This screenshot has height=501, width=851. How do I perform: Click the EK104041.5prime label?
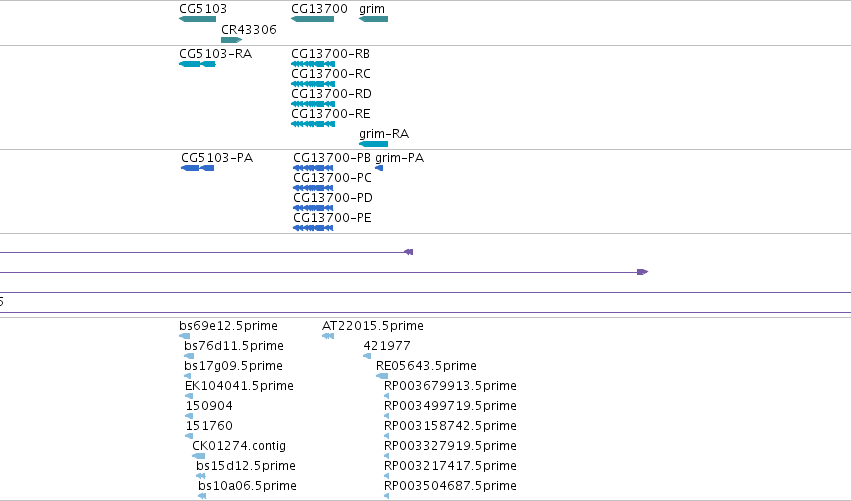239,386
